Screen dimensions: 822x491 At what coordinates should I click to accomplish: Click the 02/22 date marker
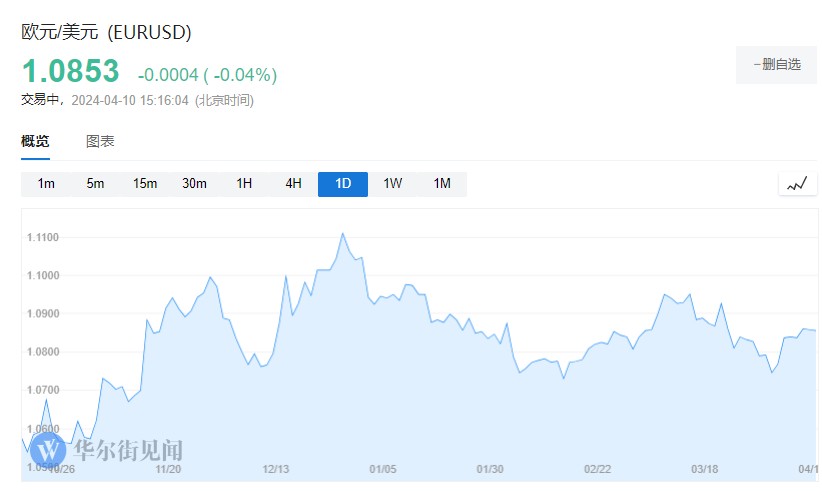tap(597, 469)
